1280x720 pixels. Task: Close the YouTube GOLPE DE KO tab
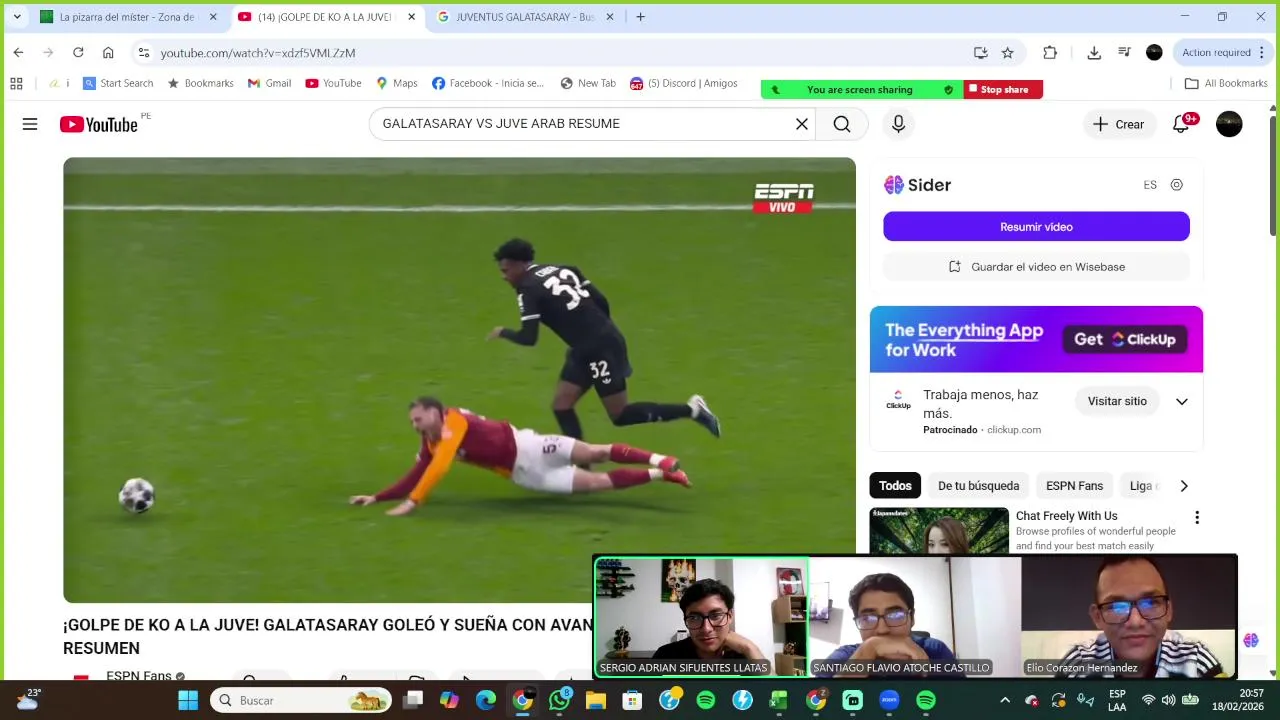click(411, 17)
